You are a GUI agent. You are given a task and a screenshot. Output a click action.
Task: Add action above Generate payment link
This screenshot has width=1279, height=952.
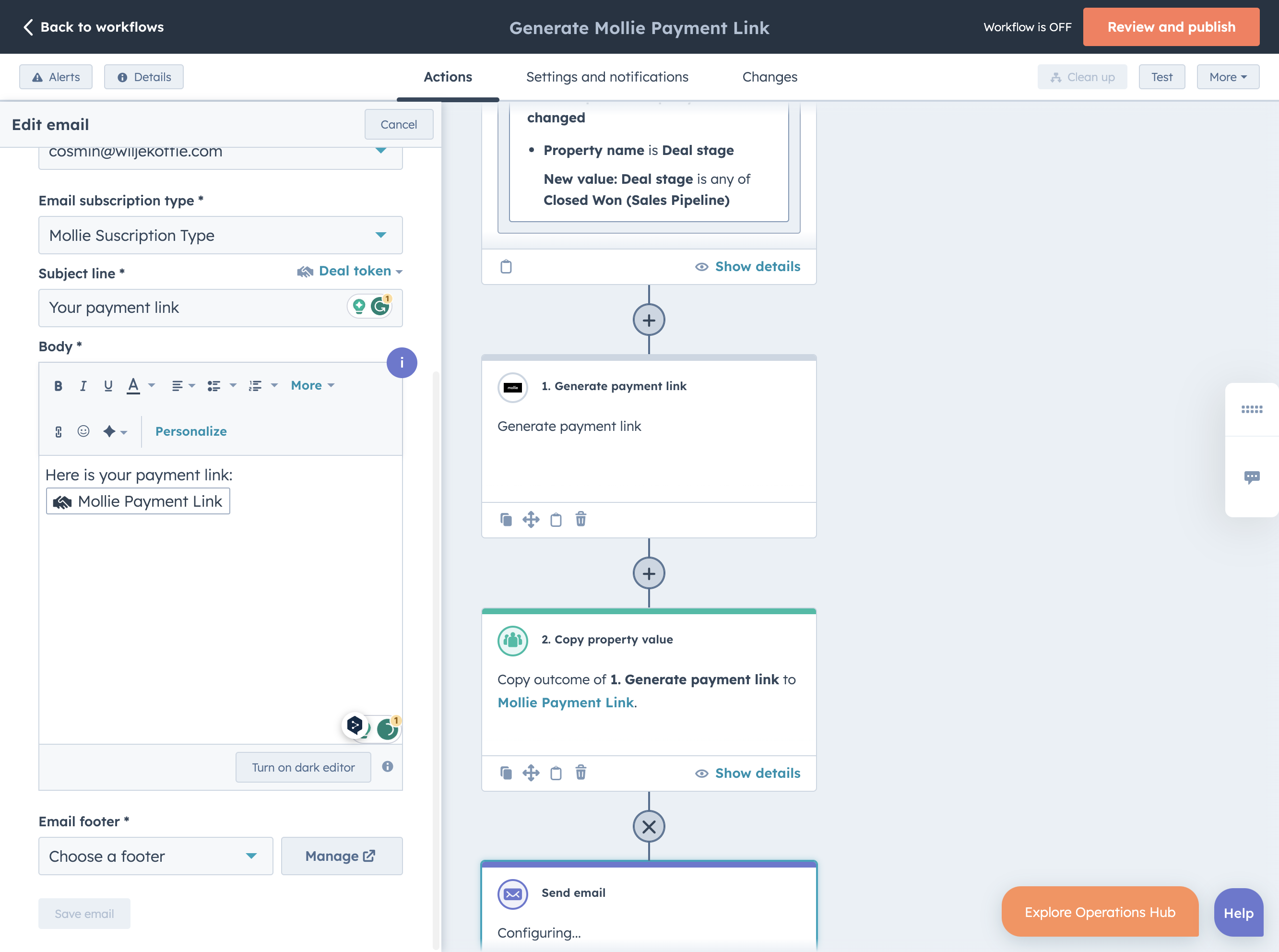(649, 321)
